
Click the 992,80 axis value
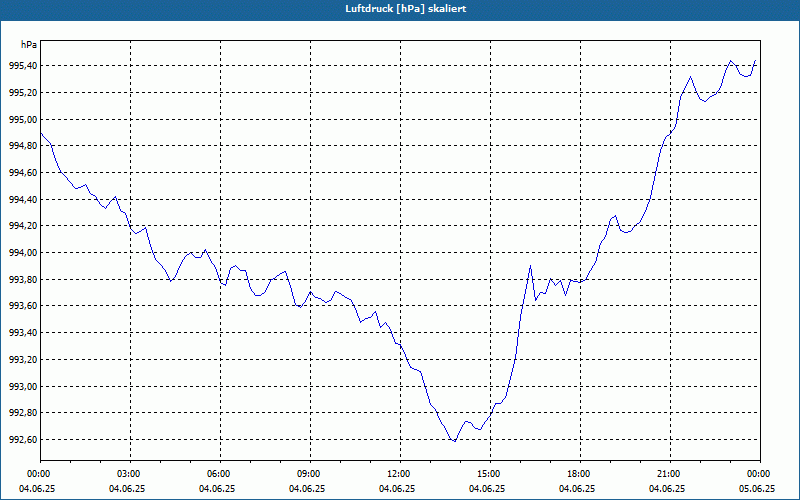pyautogui.click(x=23, y=413)
